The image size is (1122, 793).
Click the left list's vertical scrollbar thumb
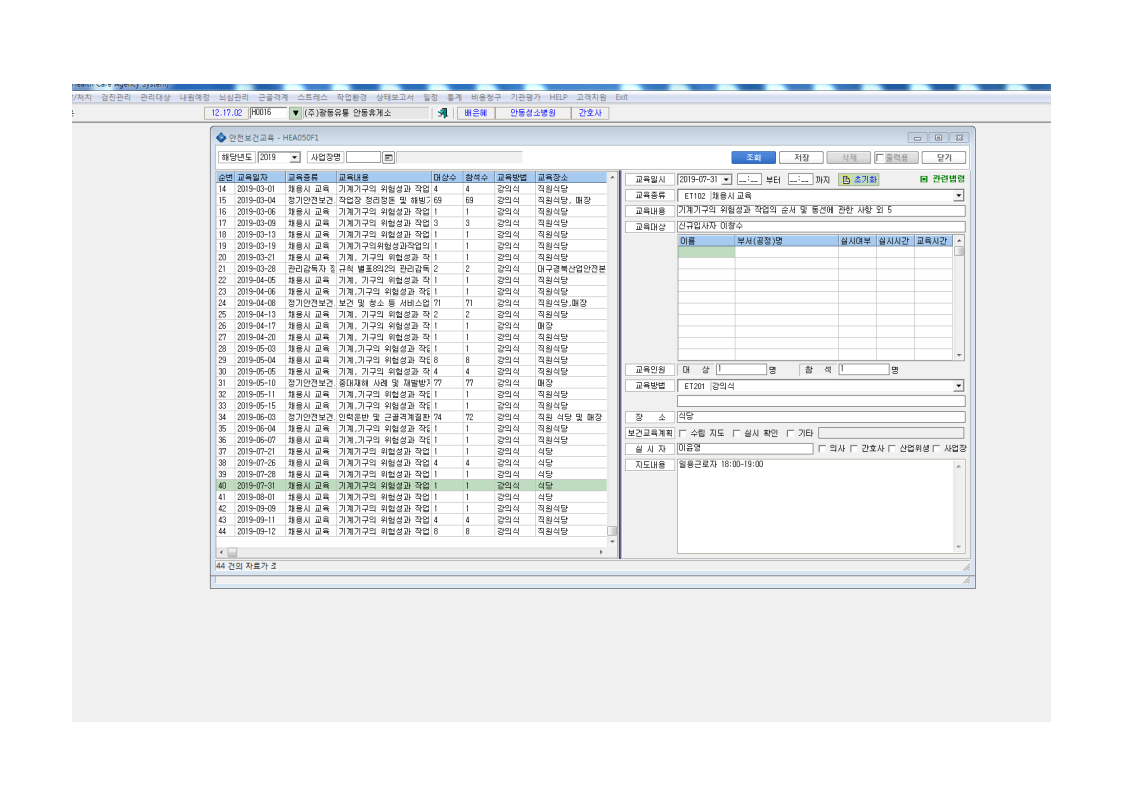pyautogui.click(x=612, y=531)
